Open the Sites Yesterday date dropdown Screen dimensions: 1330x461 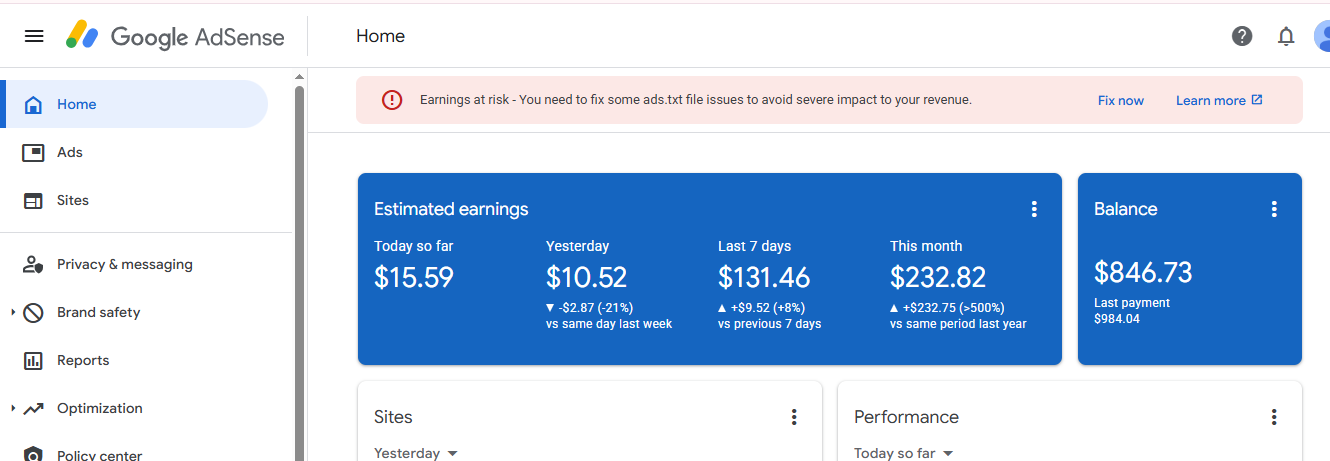coord(416,453)
